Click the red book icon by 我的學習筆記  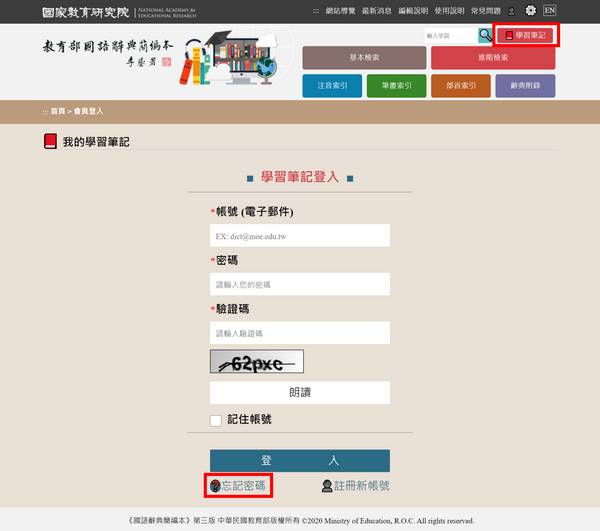pos(50,141)
